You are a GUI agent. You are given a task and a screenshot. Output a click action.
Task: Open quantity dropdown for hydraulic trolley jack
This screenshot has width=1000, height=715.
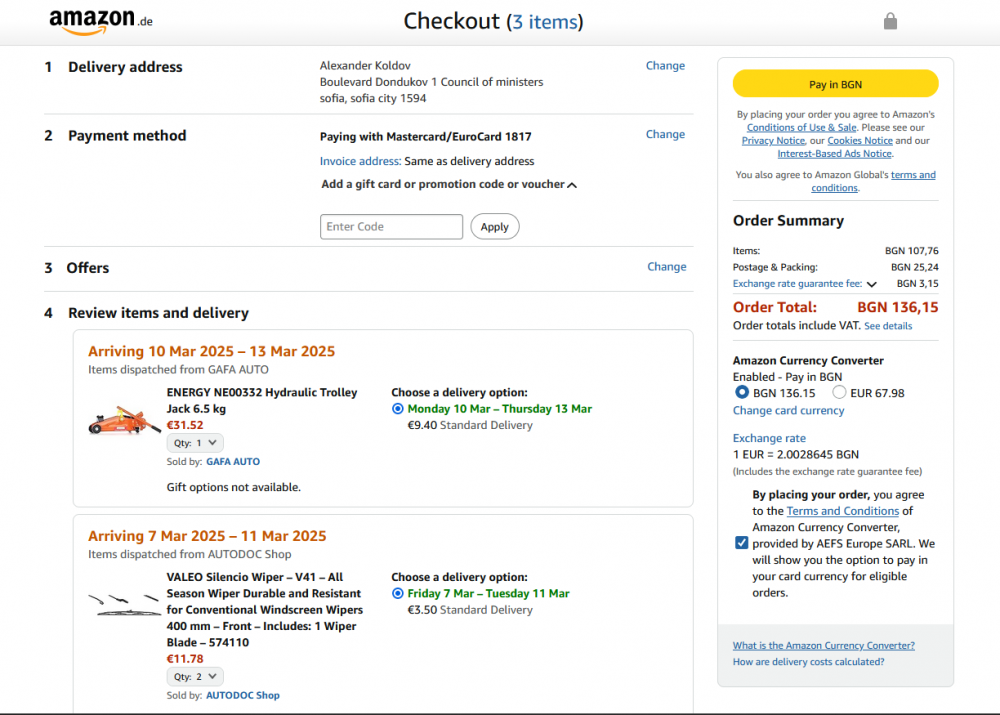tap(195, 442)
